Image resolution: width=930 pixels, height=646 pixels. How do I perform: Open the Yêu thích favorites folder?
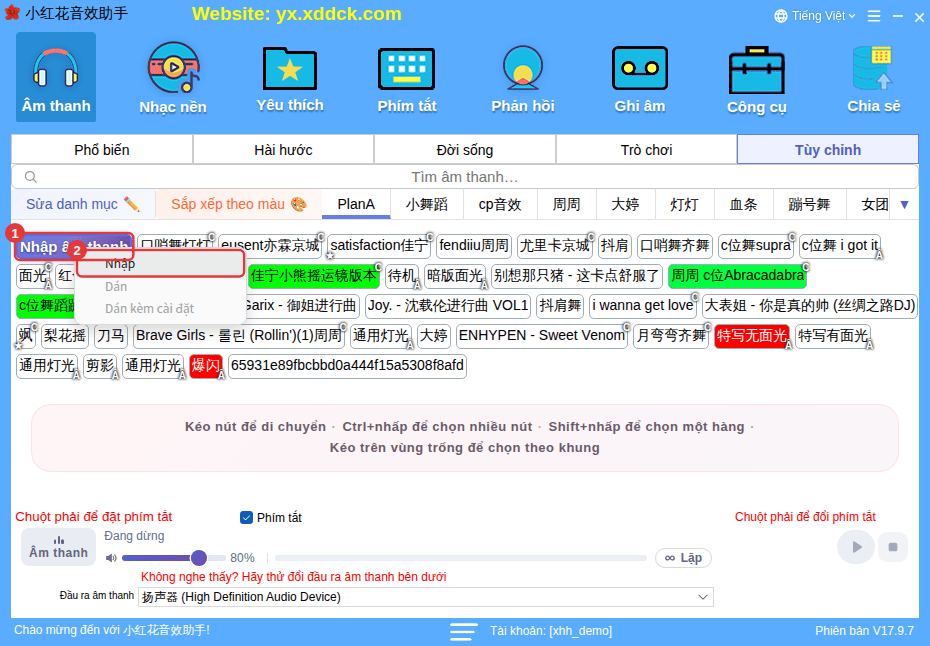[290, 77]
